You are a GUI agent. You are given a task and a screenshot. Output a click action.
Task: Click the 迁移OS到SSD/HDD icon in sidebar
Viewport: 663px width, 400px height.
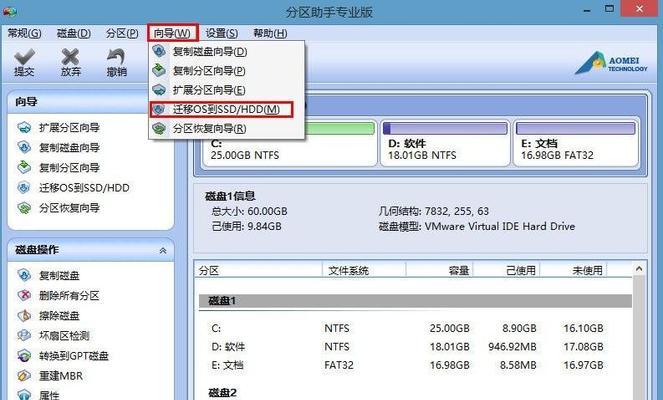click(24, 187)
